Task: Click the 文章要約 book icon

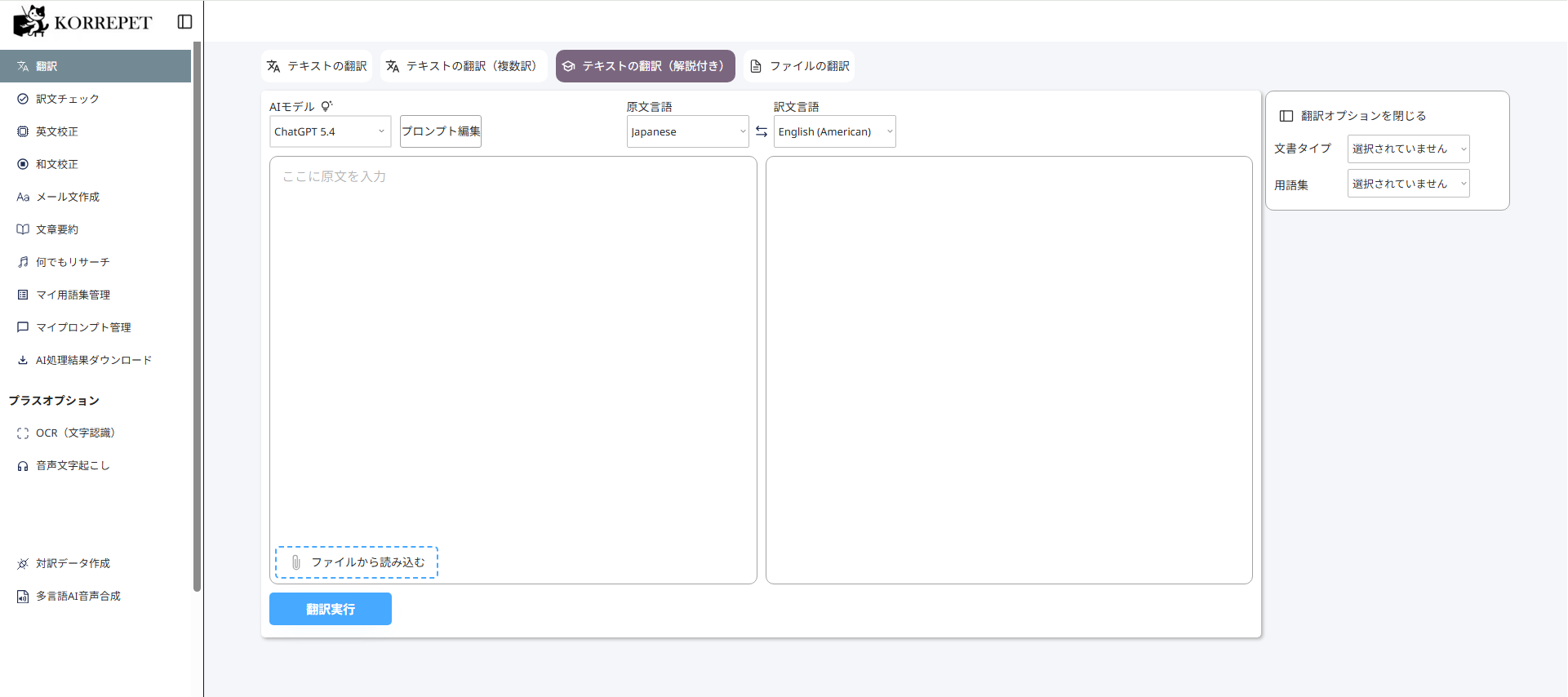Action: (23, 229)
